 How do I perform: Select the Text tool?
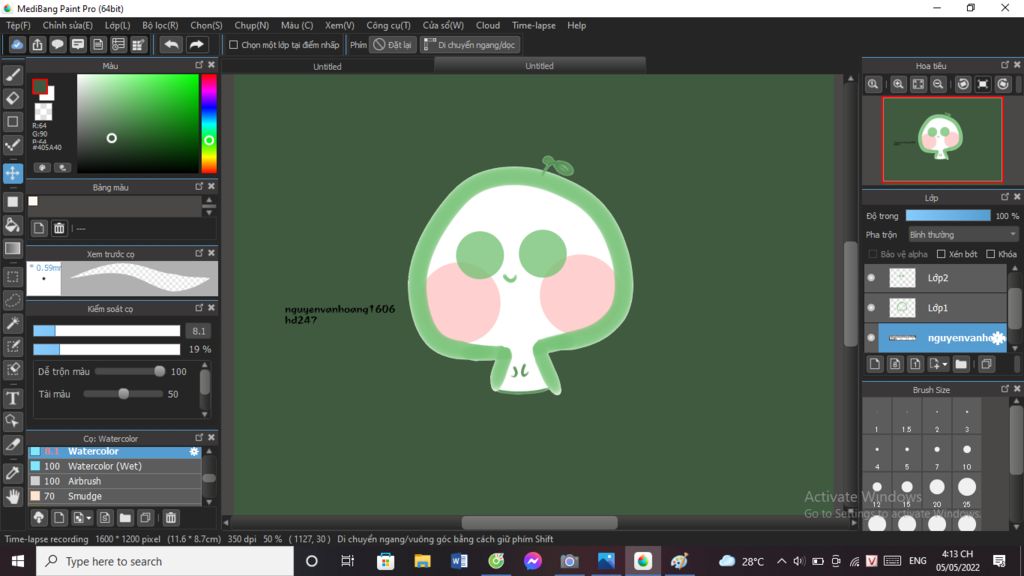click(12, 398)
